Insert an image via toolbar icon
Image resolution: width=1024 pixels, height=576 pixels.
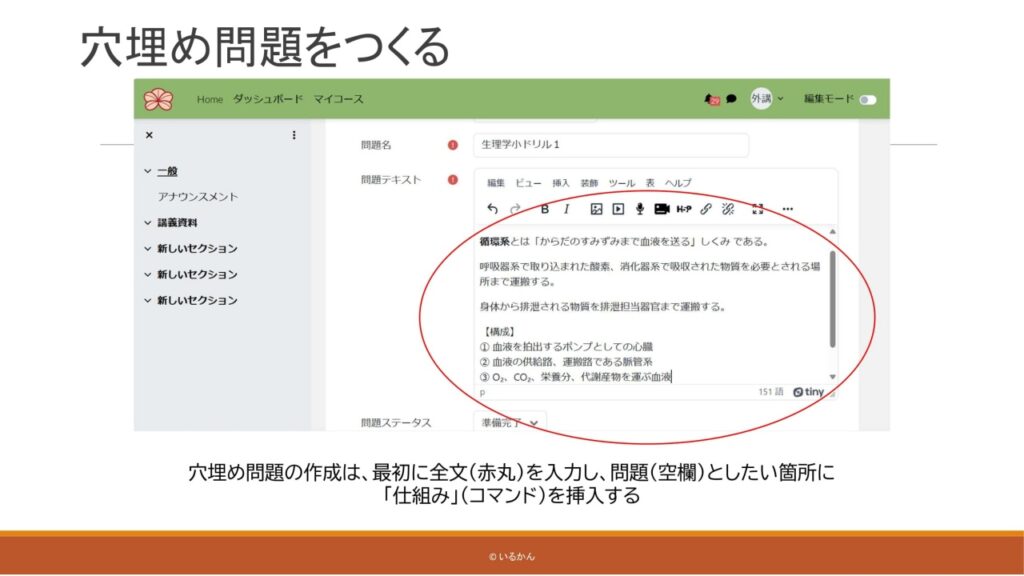coord(596,209)
